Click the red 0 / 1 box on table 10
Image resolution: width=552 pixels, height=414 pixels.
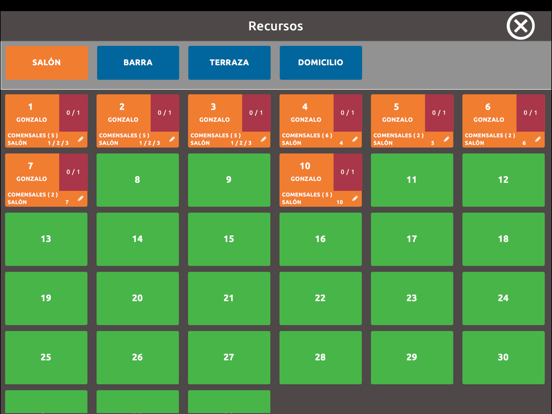click(x=347, y=172)
